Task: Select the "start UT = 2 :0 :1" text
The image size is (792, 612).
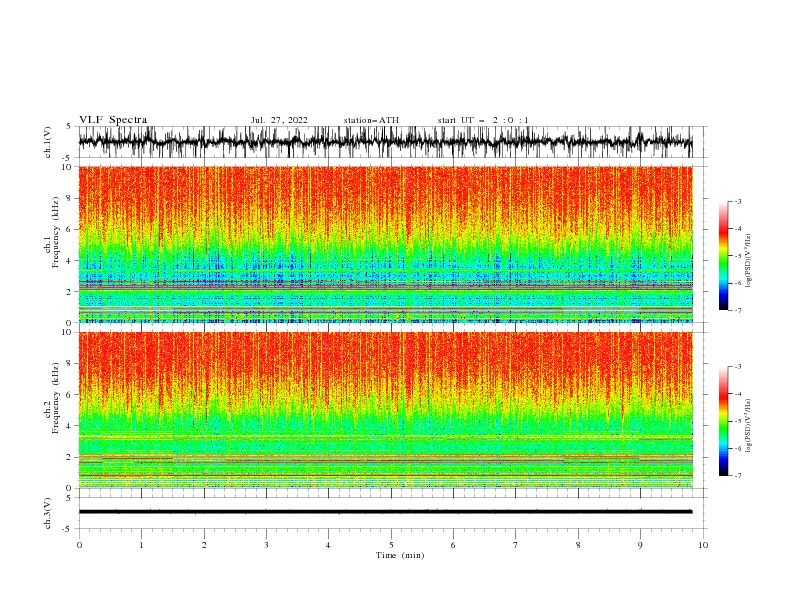Action: tap(483, 120)
